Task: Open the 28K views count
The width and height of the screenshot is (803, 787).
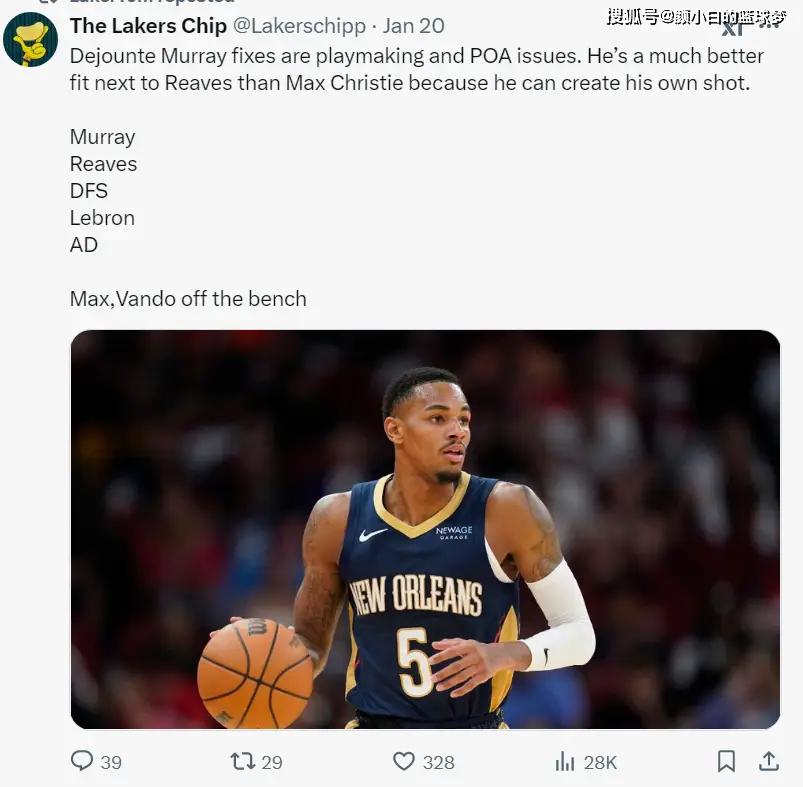Action: pyautogui.click(x=600, y=762)
